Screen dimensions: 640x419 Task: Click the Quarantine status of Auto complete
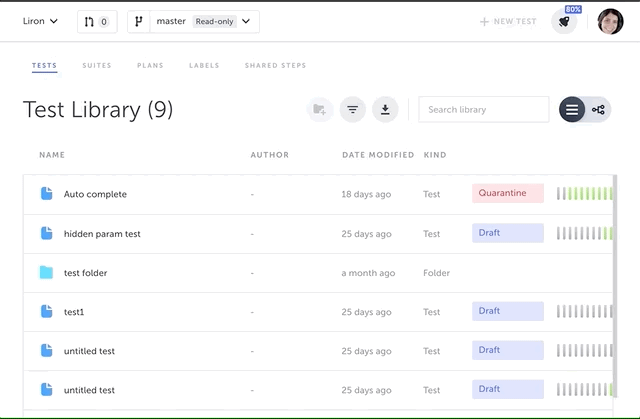[508, 193]
